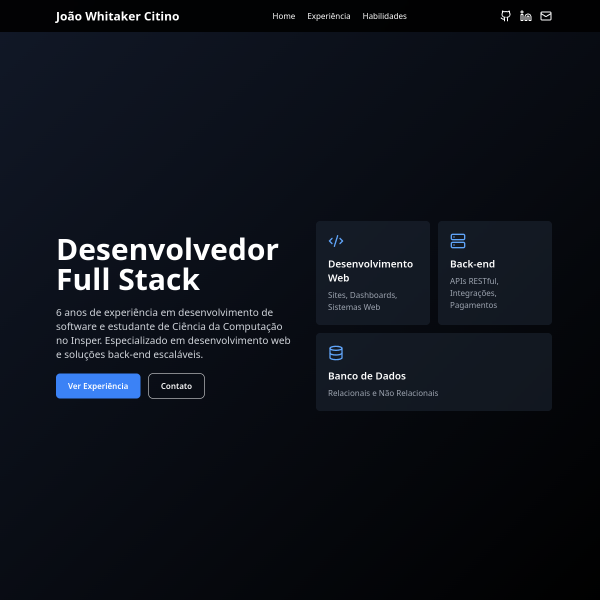Click the text 'Sites, Dashboards, Sistemas Web'
The height and width of the screenshot is (600, 600).
(362, 301)
